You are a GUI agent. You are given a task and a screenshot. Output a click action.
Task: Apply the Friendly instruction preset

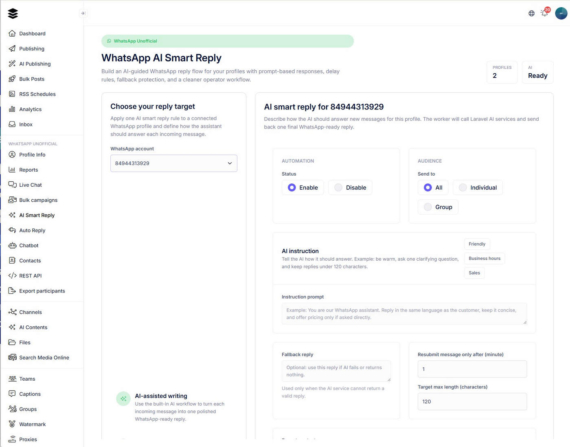pyautogui.click(x=477, y=244)
